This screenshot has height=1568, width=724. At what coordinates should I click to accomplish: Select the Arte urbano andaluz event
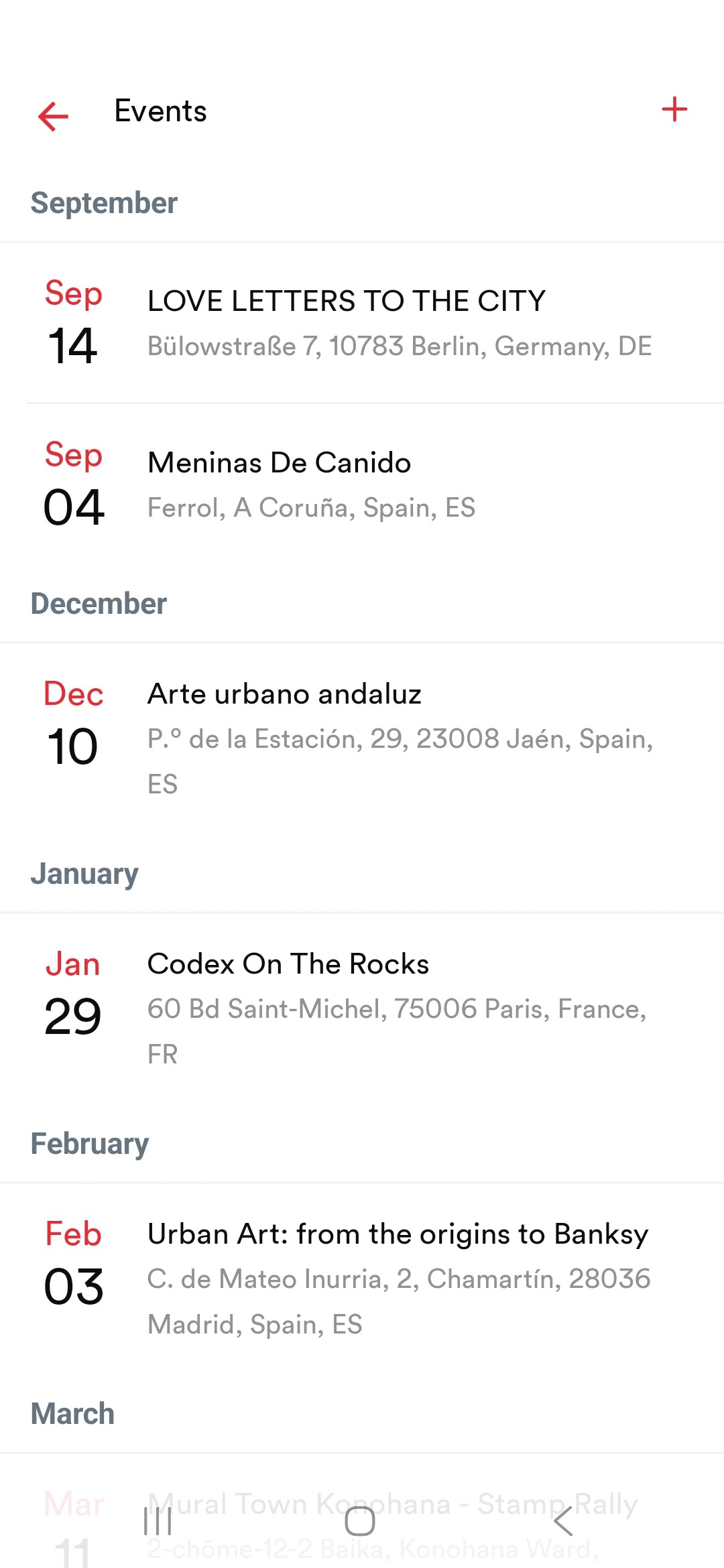[x=284, y=694]
